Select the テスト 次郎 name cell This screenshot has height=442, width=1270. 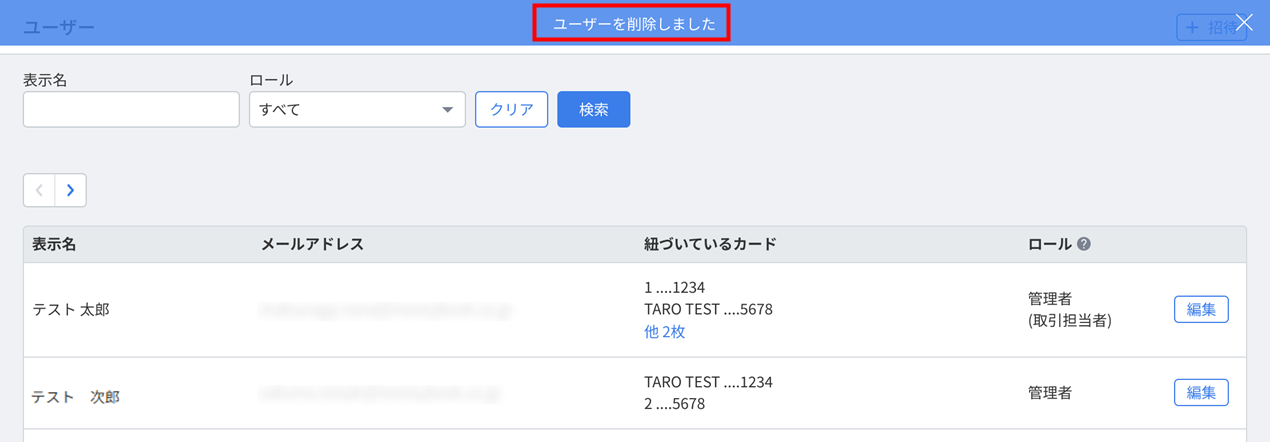pos(76,397)
